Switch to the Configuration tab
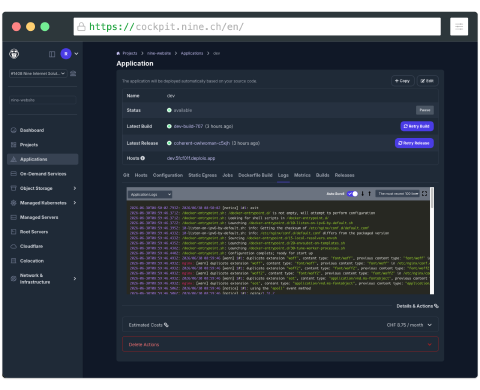480x390 pixels. pos(168,175)
